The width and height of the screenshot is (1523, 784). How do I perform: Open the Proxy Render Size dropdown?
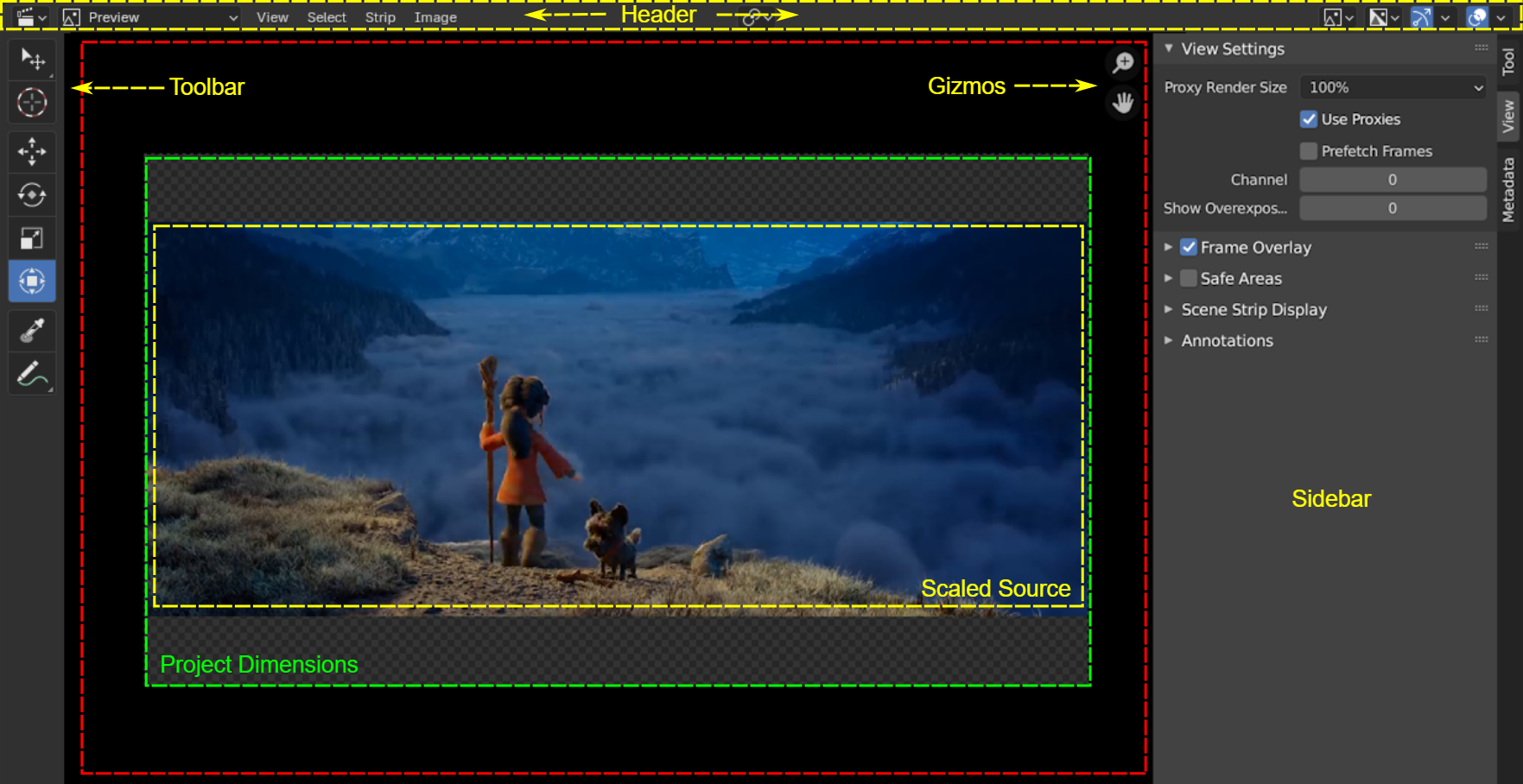(1393, 87)
